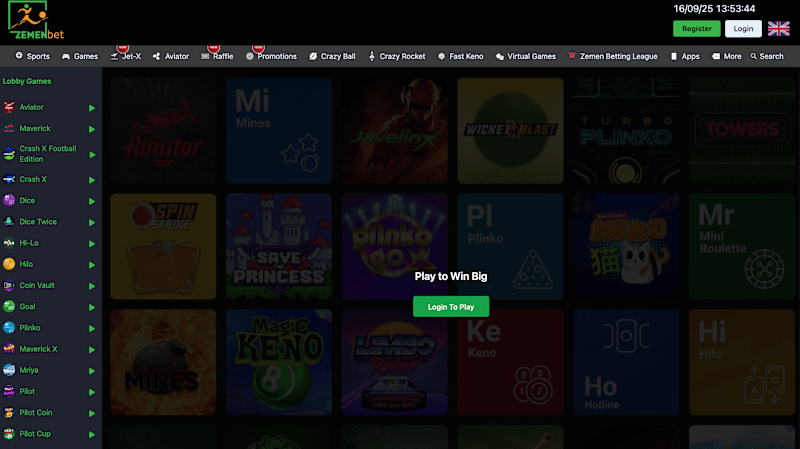Open the red Keno 'Ke' tile

click(510, 362)
